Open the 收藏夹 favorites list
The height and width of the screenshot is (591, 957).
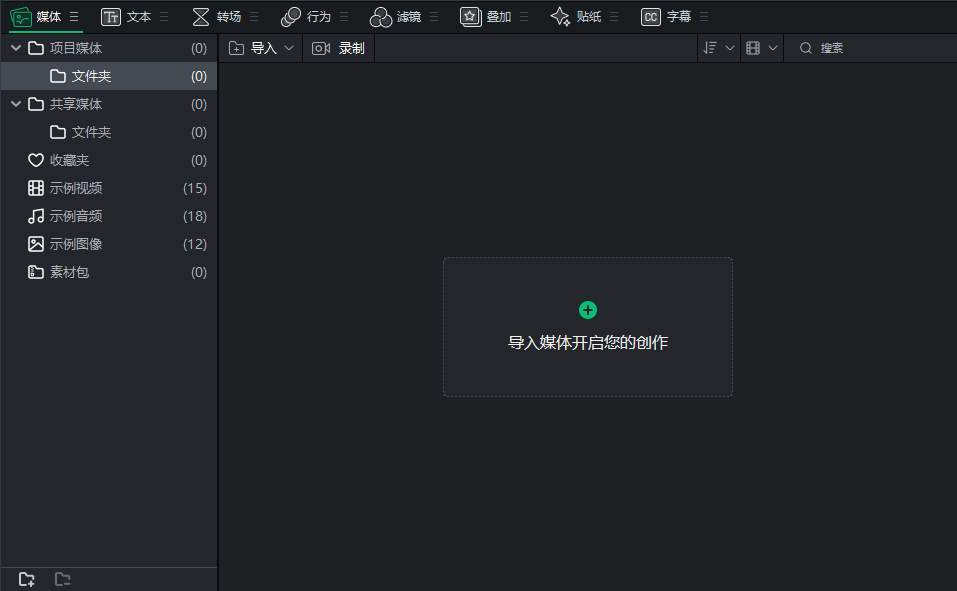[109, 160]
